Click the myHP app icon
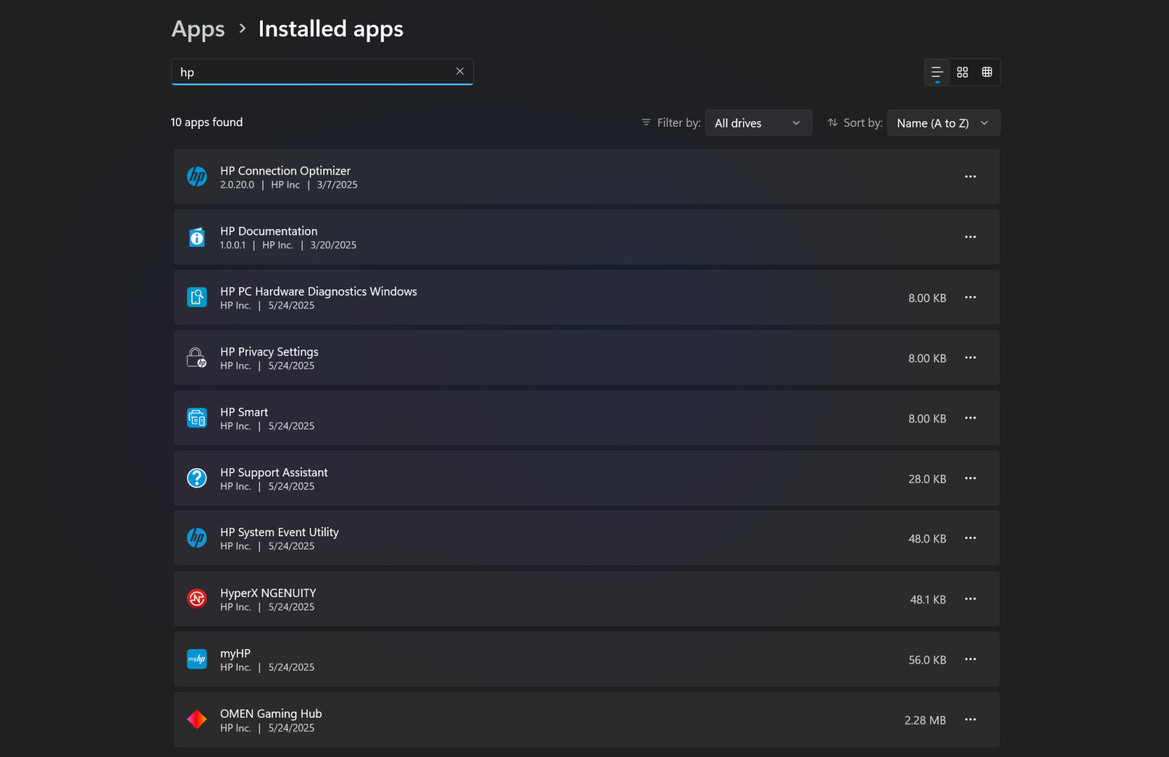 tap(197, 659)
